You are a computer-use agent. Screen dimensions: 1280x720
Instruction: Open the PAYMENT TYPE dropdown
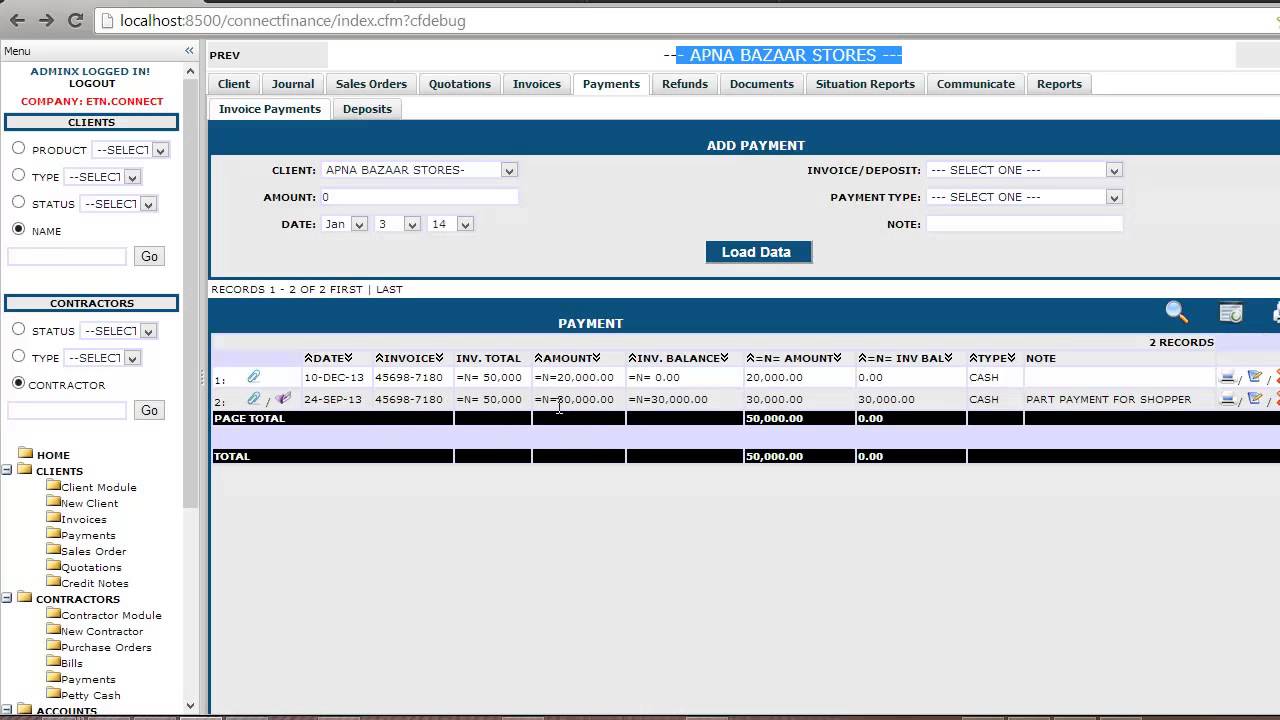tap(1024, 197)
